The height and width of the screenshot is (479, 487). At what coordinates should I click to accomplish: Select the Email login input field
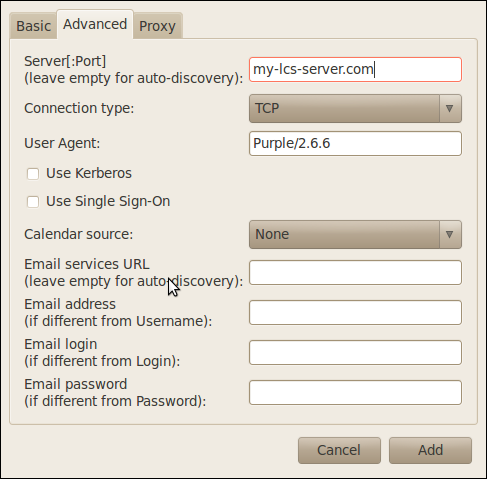[355, 353]
